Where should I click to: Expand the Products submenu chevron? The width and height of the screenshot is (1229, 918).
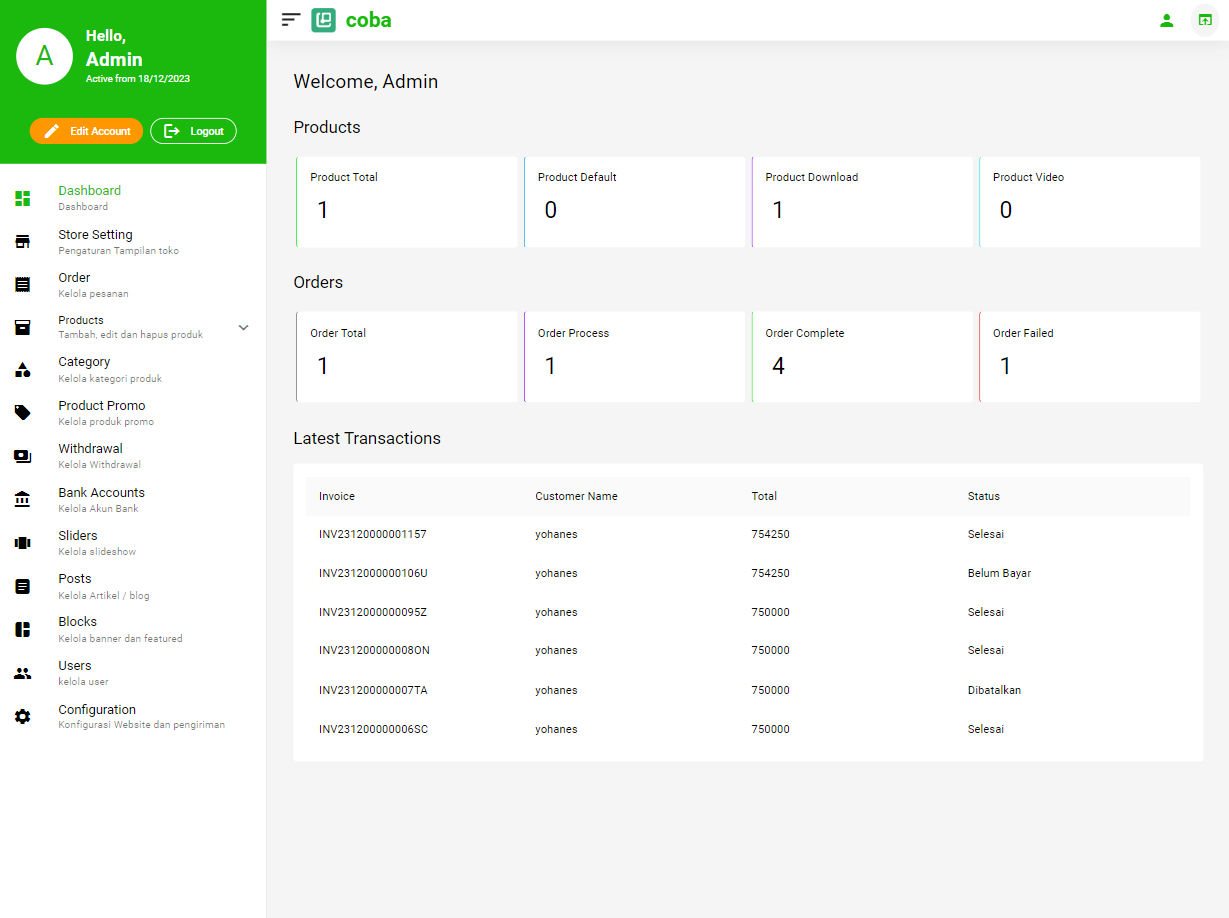point(243,328)
